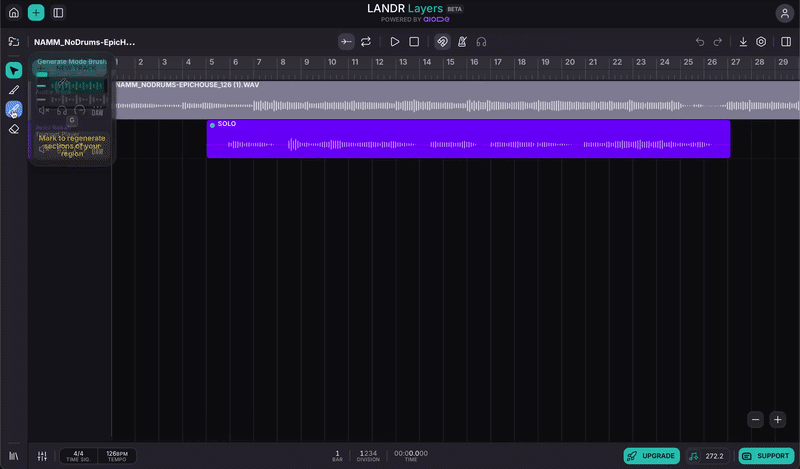Expand the right side panel
Viewport: 800px width, 469px height.
[x=786, y=42]
